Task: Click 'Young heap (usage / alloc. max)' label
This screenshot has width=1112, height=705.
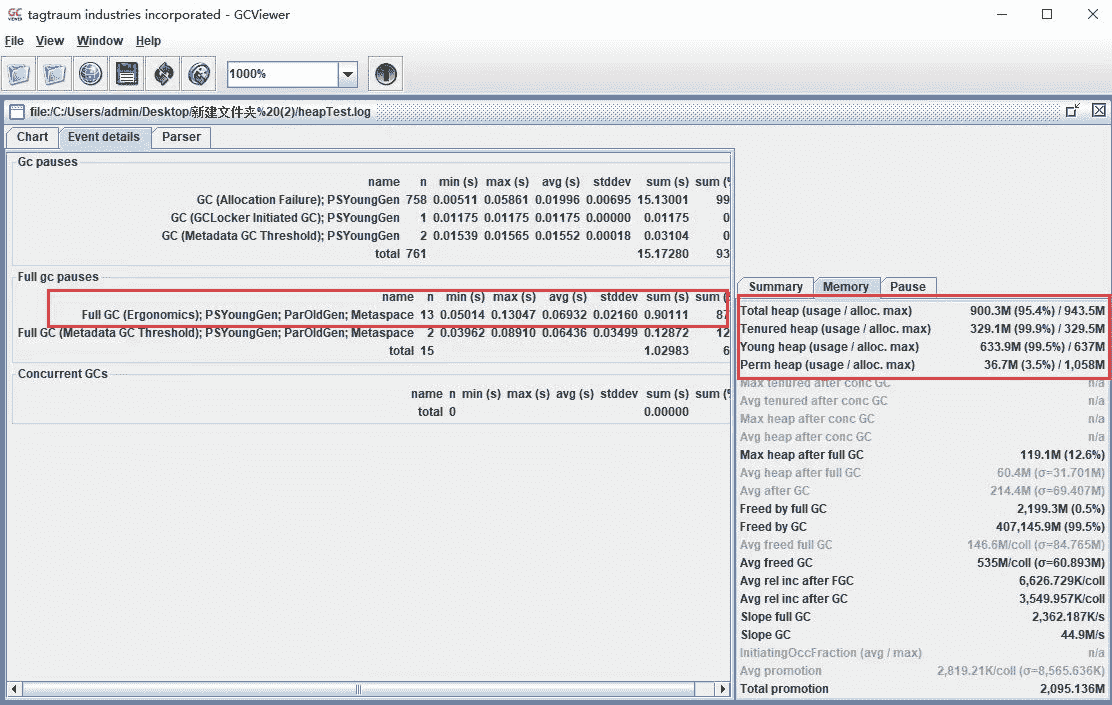Action: pos(829,347)
